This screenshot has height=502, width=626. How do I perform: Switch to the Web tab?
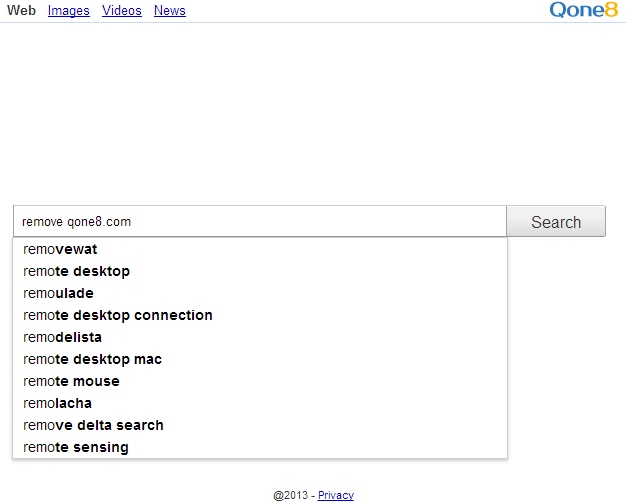[x=21, y=11]
